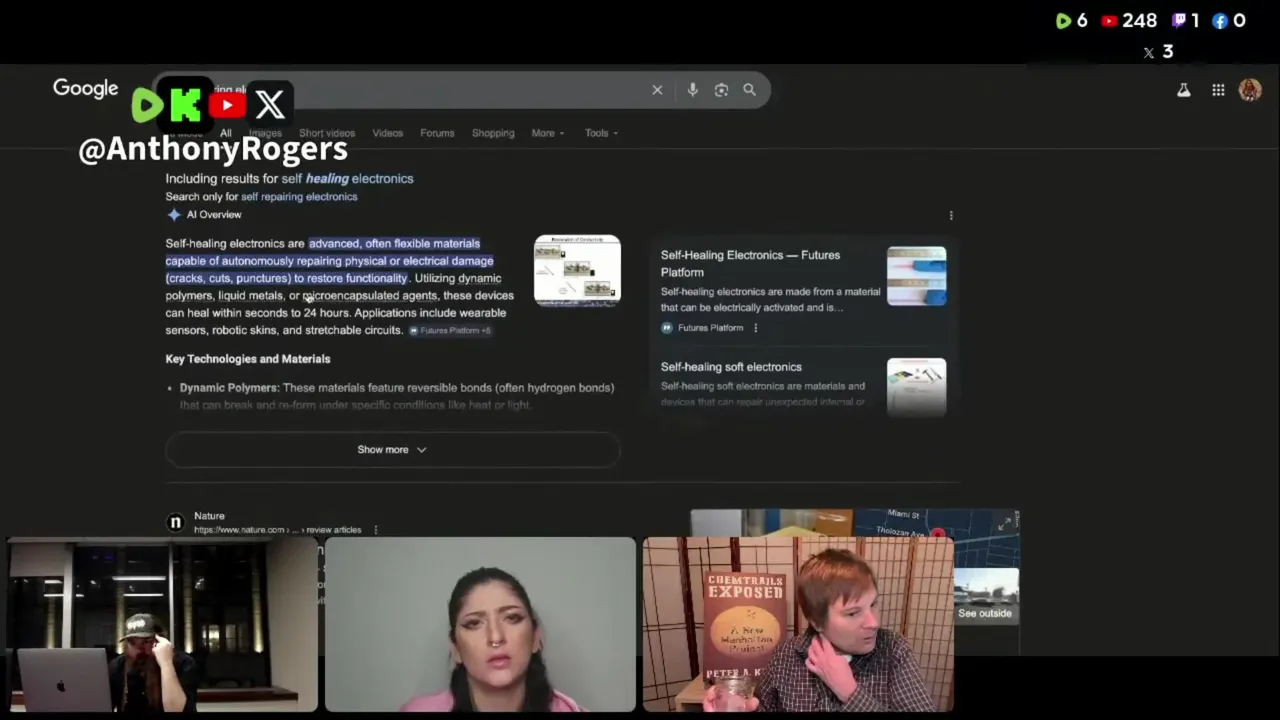Open AI Overview three-dot menu
Image resolution: width=1280 pixels, height=720 pixels.
pos(951,215)
